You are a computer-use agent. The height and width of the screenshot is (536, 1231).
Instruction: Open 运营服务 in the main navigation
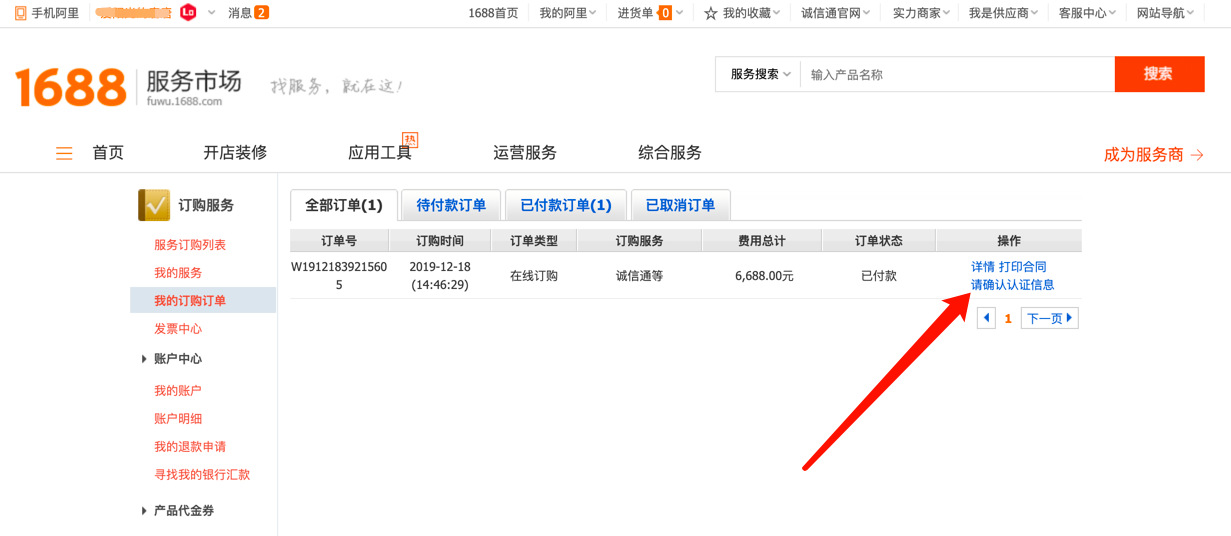525,153
